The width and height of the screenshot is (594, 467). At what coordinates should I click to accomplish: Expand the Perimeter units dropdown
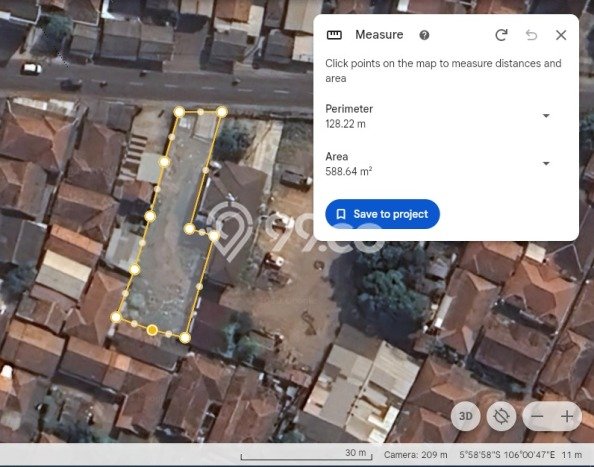pyautogui.click(x=546, y=116)
